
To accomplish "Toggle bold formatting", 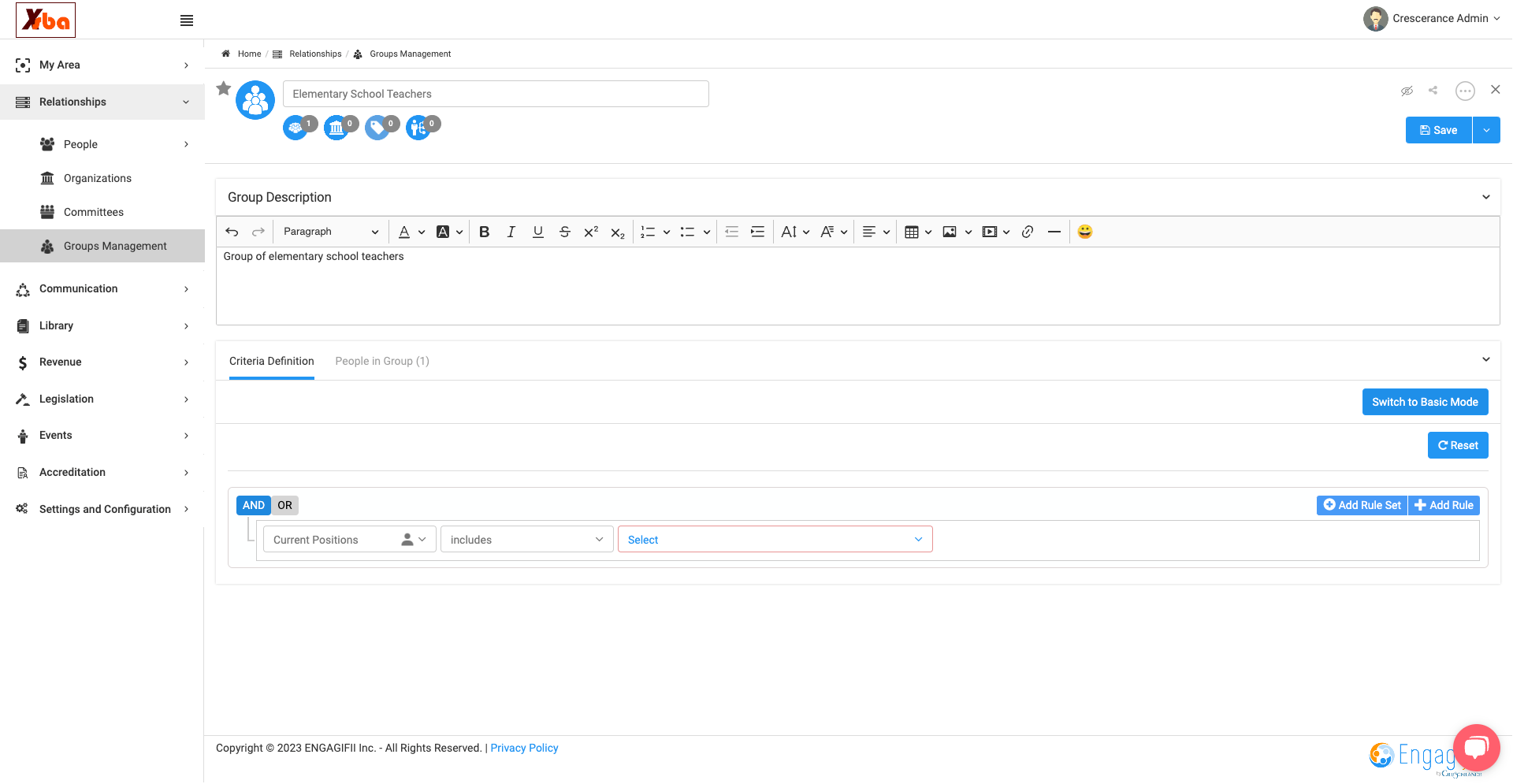I will [485, 232].
